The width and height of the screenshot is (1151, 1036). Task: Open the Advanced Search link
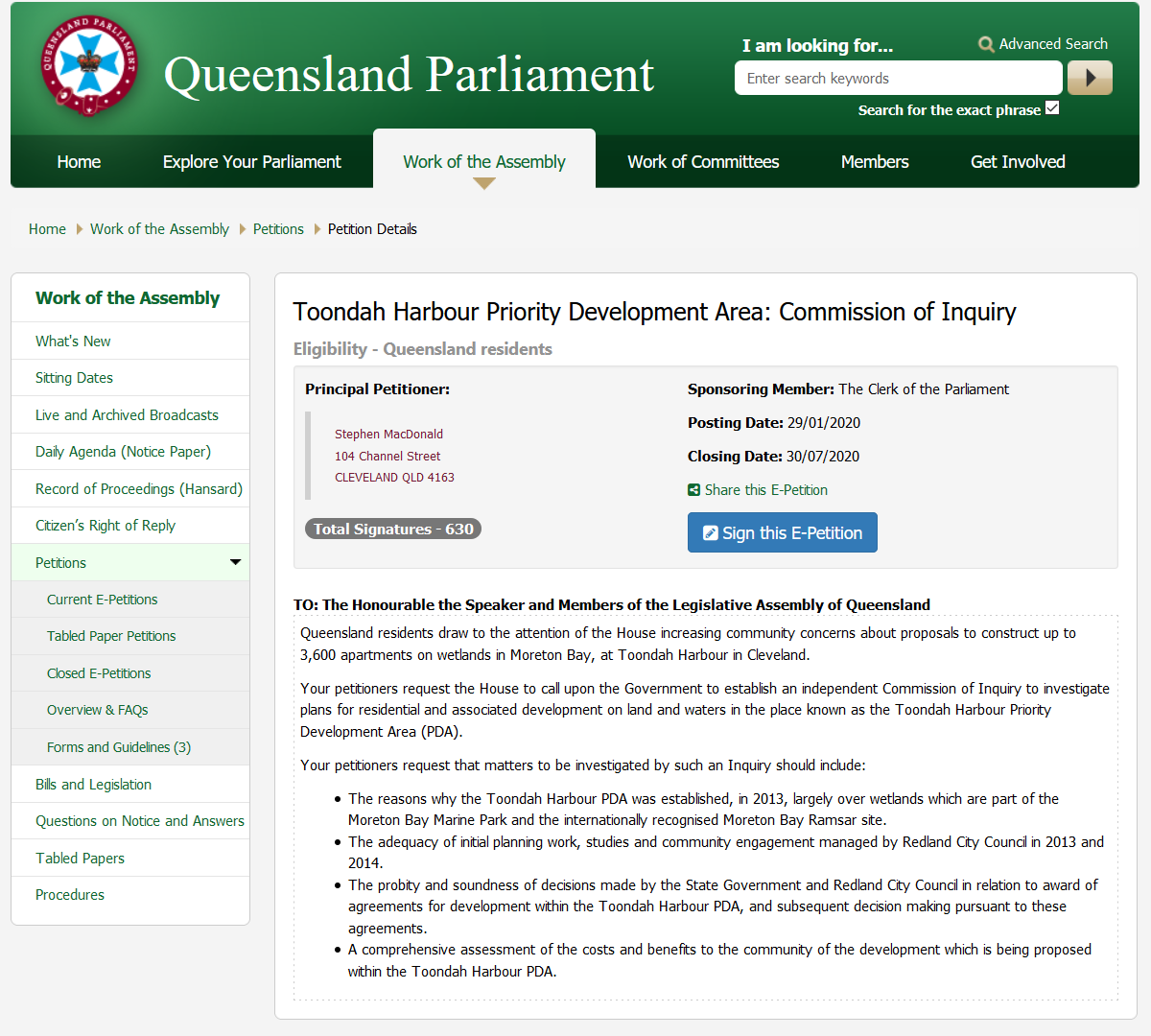[1053, 44]
